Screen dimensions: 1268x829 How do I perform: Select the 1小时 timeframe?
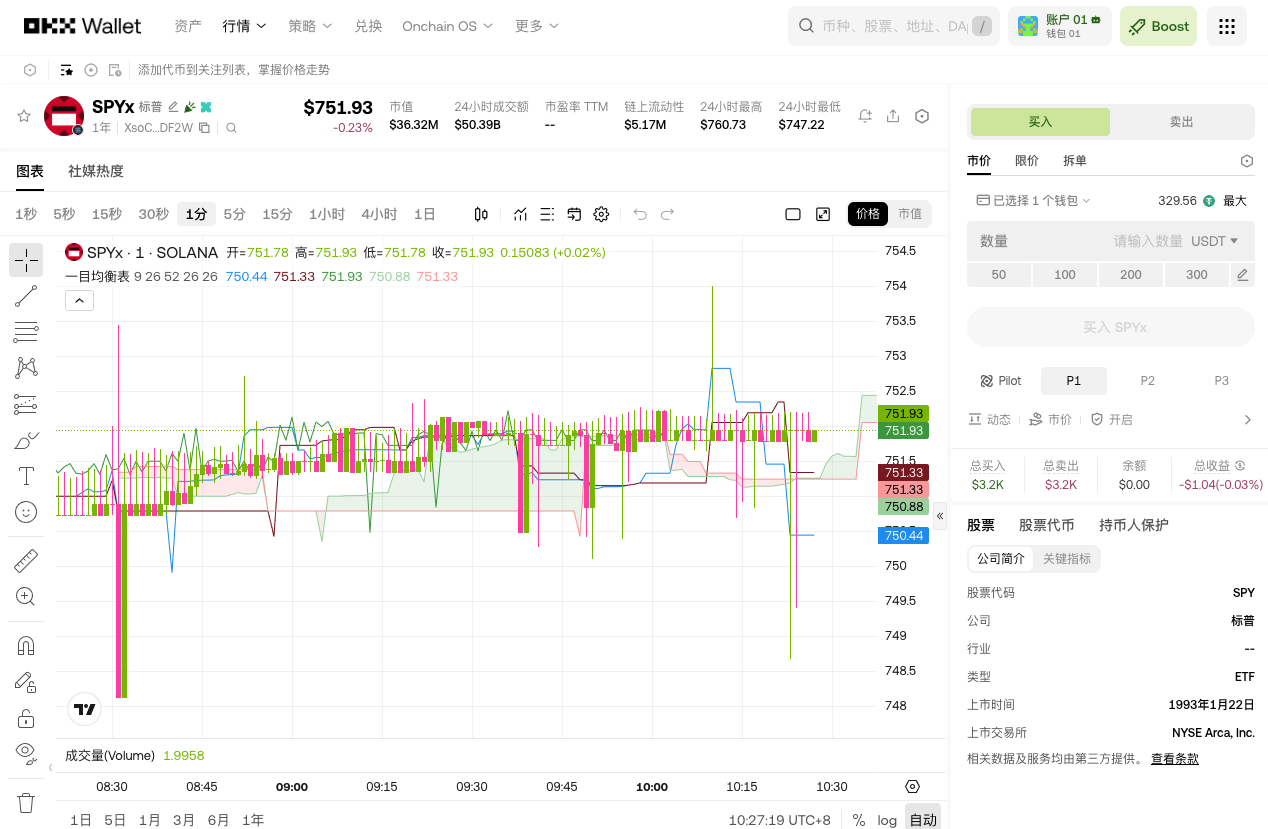click(327, 214)
